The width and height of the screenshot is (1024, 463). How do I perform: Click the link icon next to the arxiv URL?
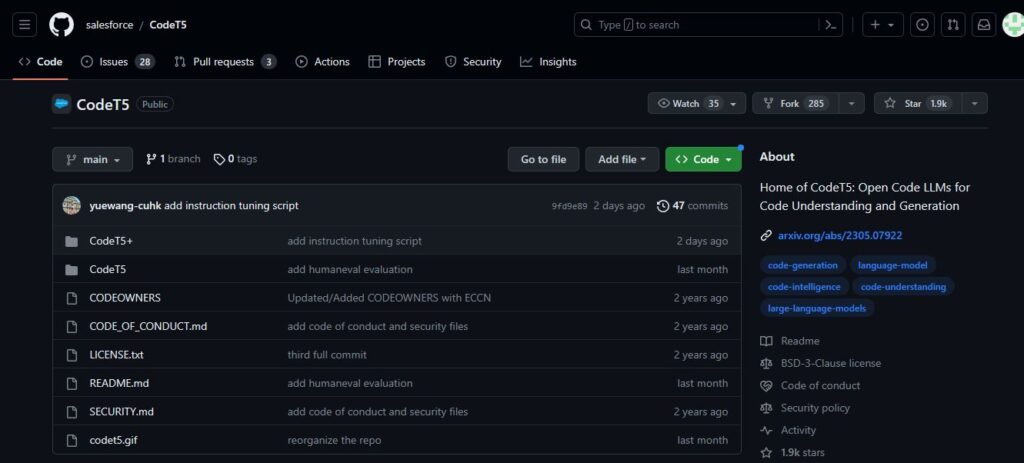(766, 236)
